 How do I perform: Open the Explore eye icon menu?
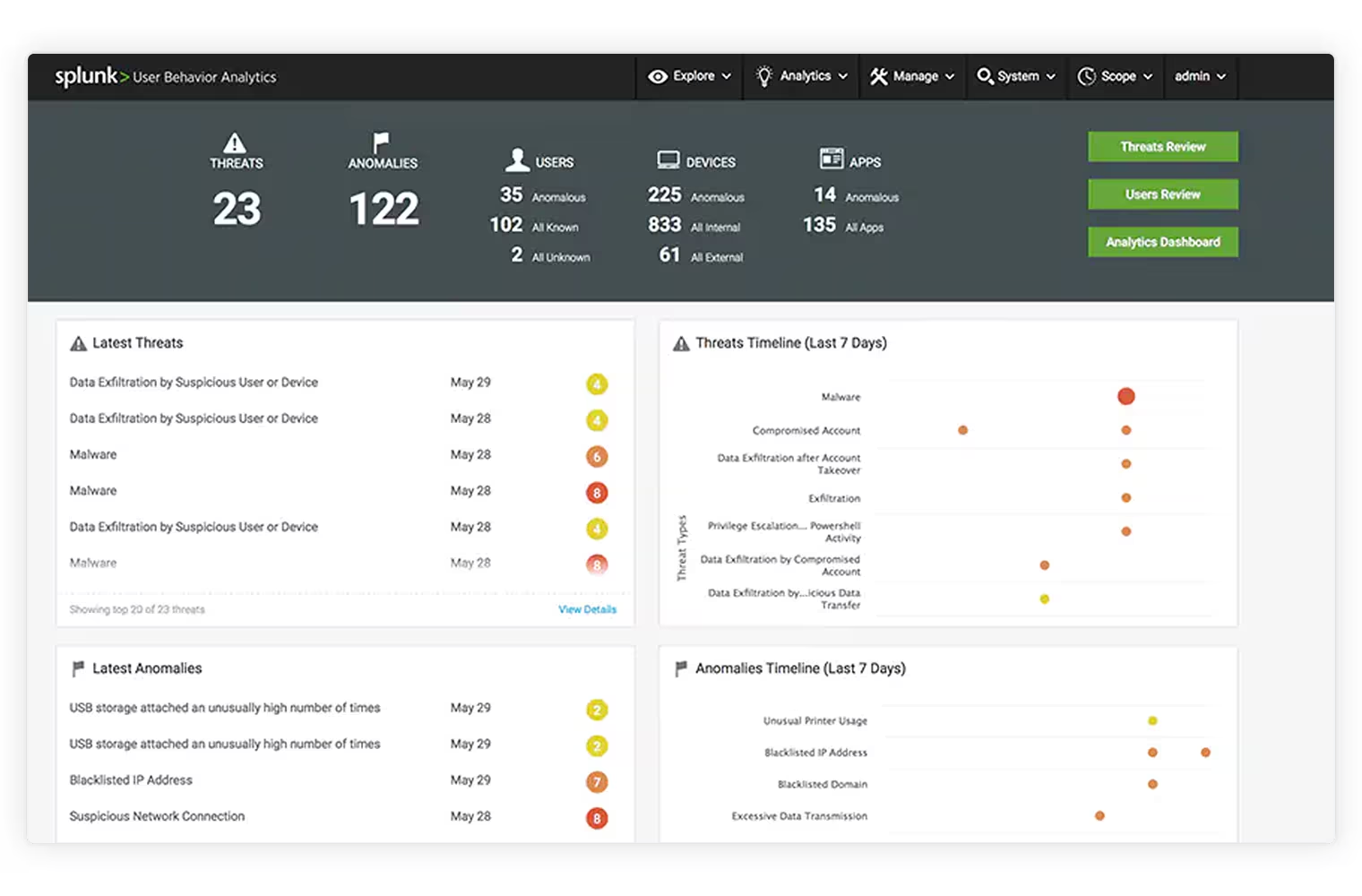click(657, 76)
